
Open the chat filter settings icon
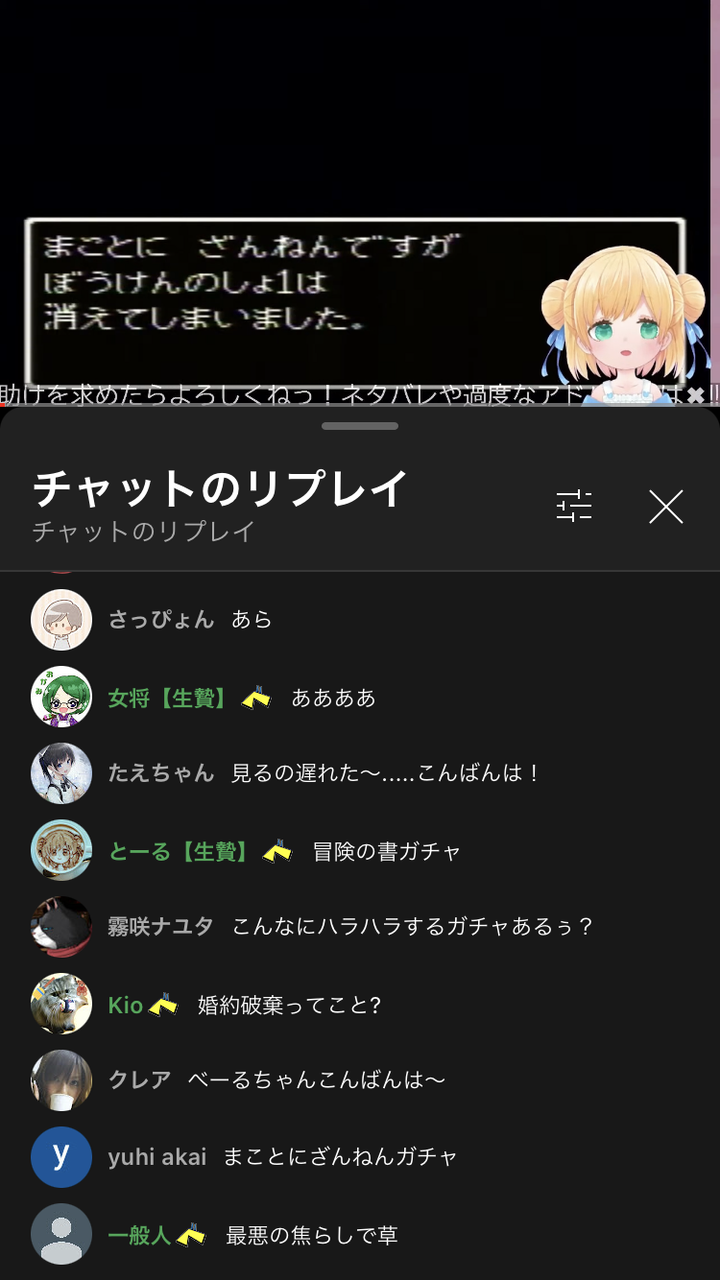coord(574,506)
